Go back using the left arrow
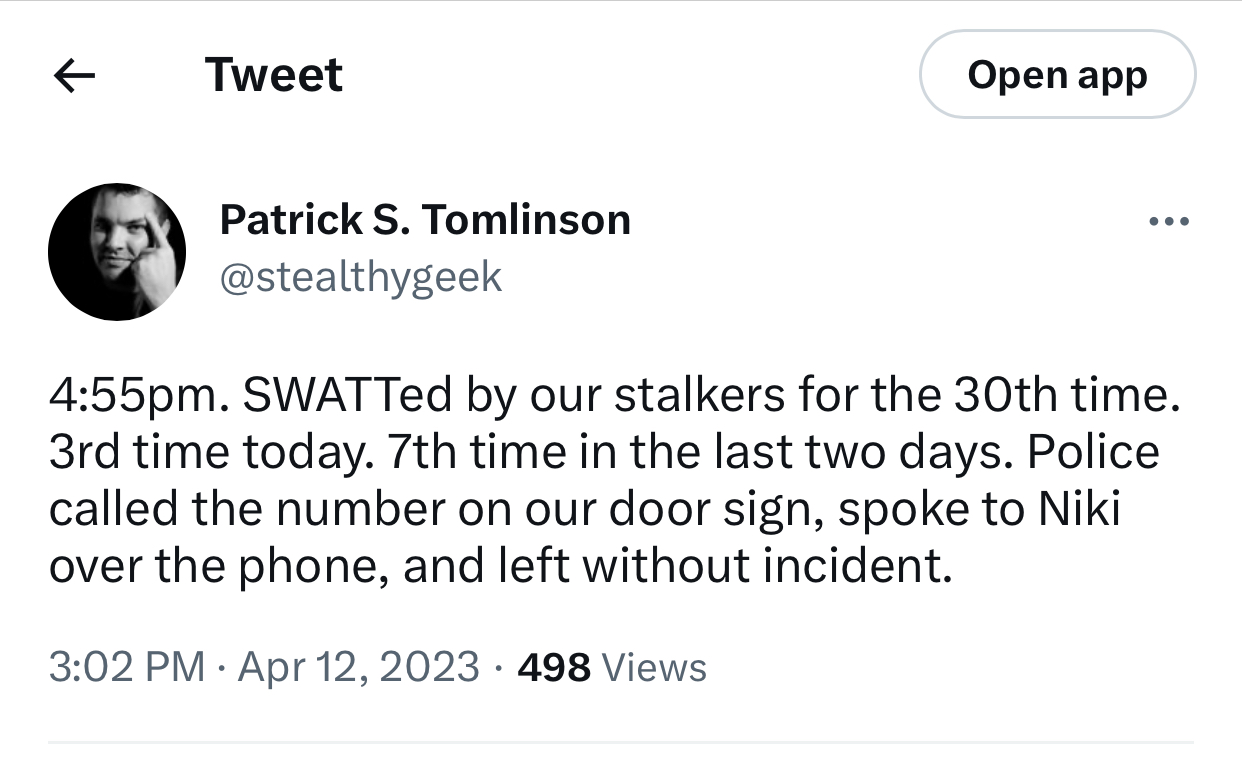The image size is (1242, 774). (x=74, y=75)
